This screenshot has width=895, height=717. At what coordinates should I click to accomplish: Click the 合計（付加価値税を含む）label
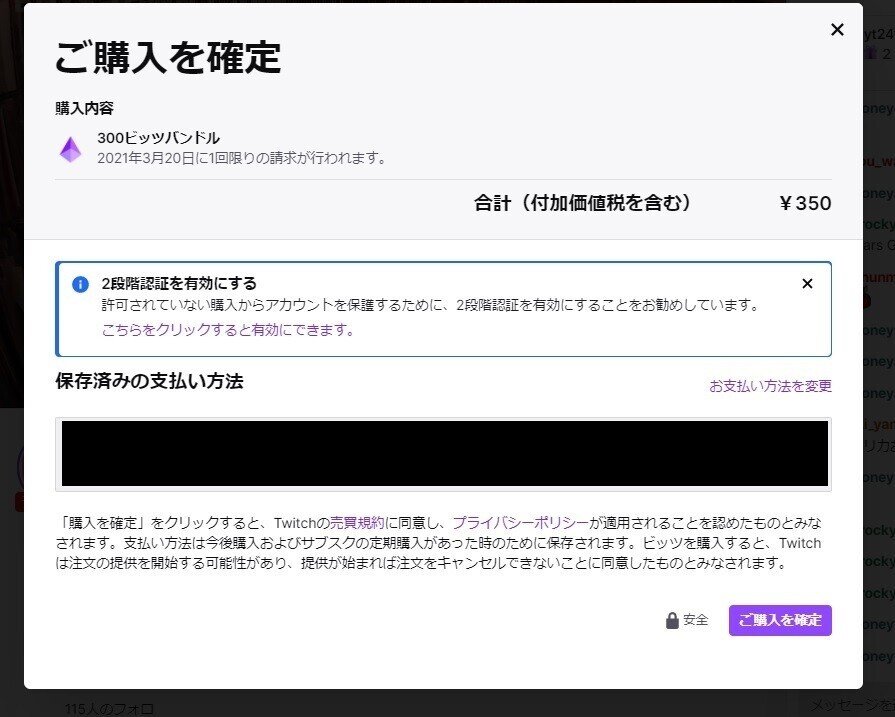point(582,203)
